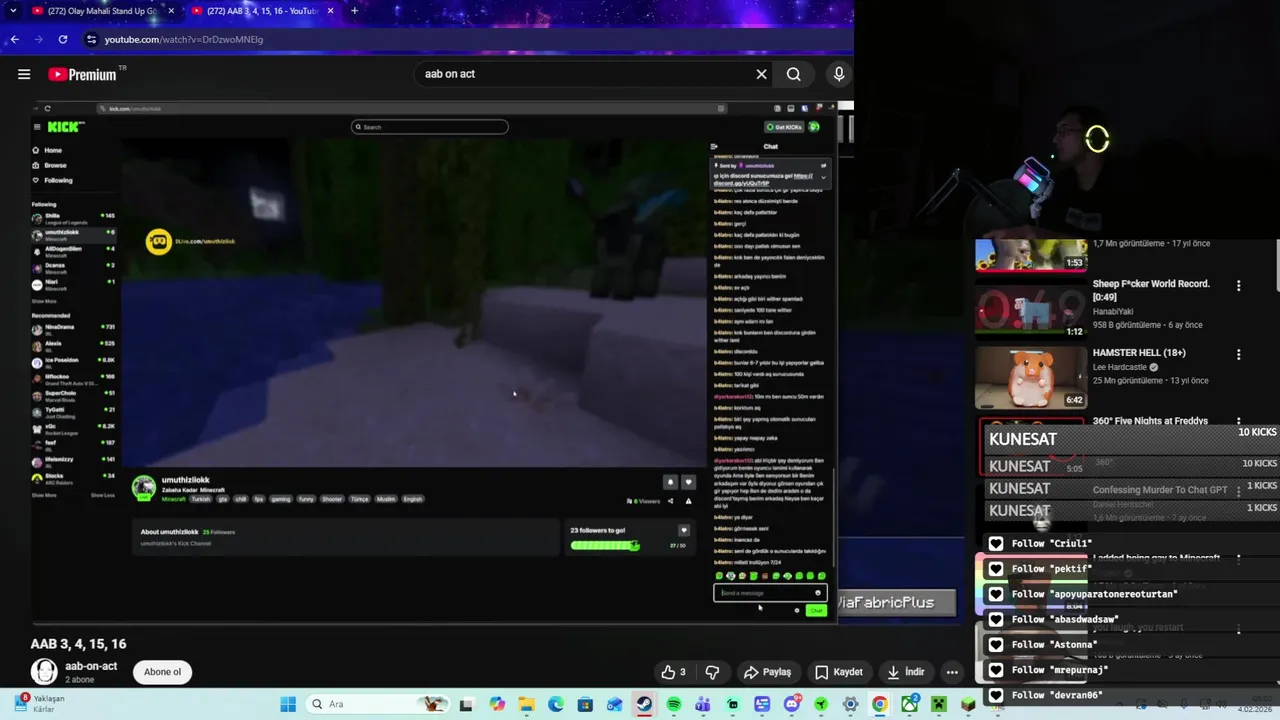The image size is (1280, 720).
Task: Open HAMSTER HELL (18+) video title
Action: [1139, 353]
